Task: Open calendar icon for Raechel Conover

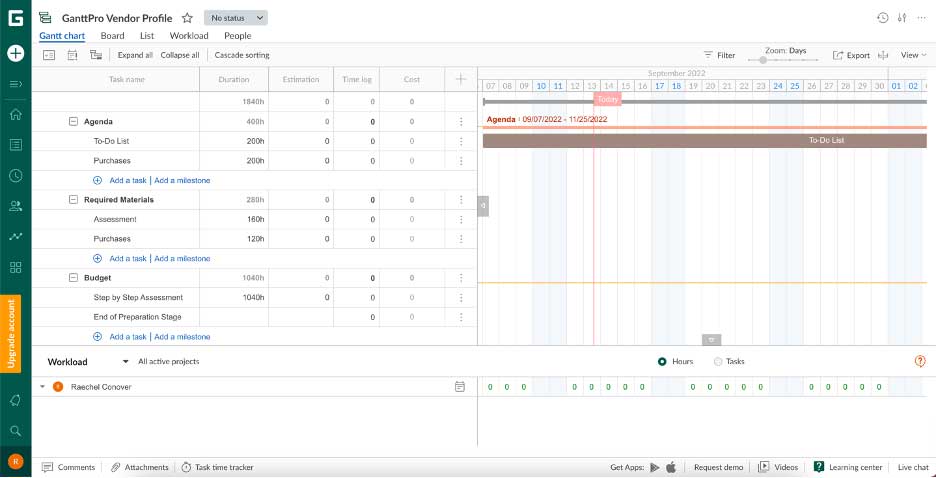Action: pyautogui.click(x=460, y=387)
